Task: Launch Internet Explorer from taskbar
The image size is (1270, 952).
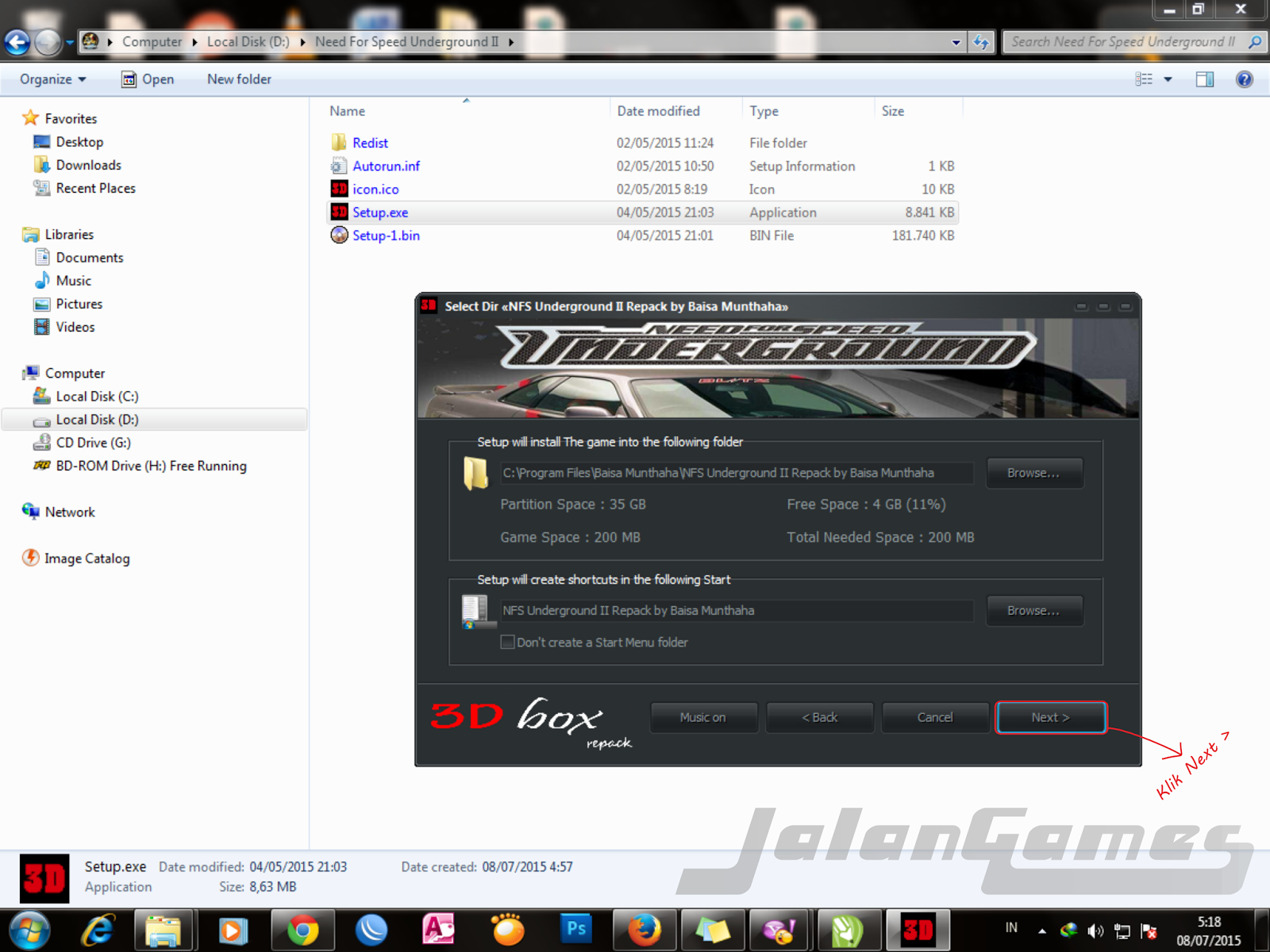Action: [98, 930]
